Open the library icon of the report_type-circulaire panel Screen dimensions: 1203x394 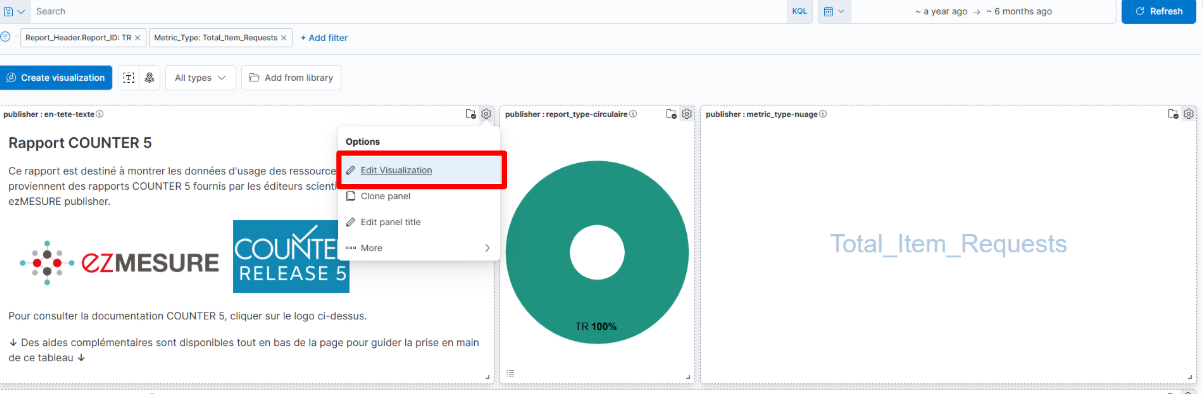(672, 114)
